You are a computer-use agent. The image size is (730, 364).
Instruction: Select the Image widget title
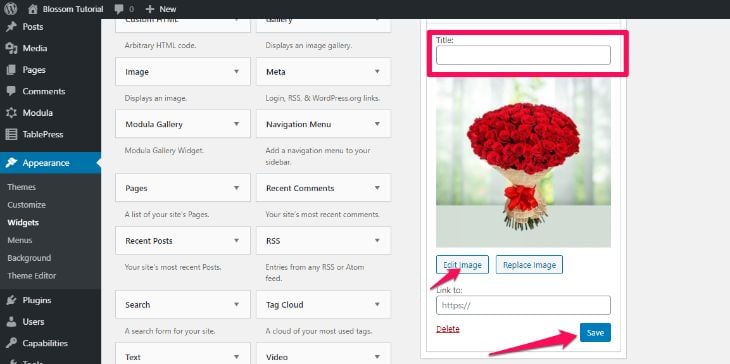(x=137, y=72)
